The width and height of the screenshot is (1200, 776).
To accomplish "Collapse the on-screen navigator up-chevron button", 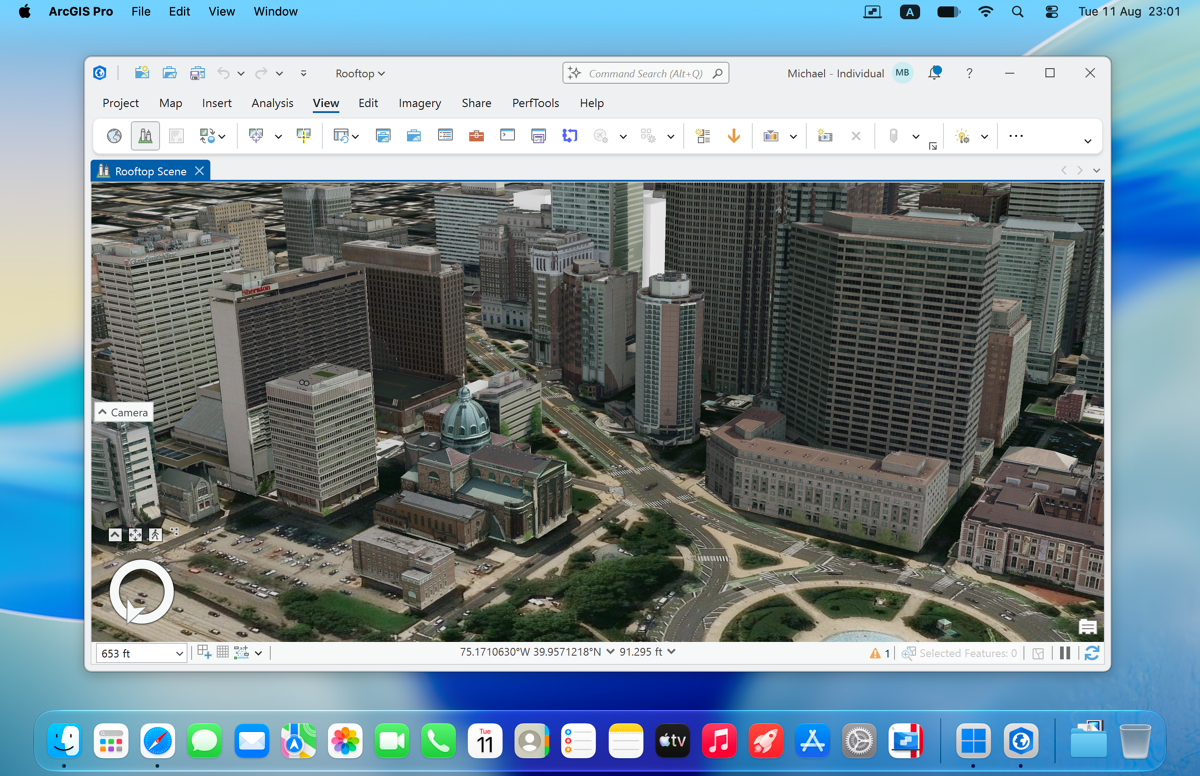I will (115, 535).
